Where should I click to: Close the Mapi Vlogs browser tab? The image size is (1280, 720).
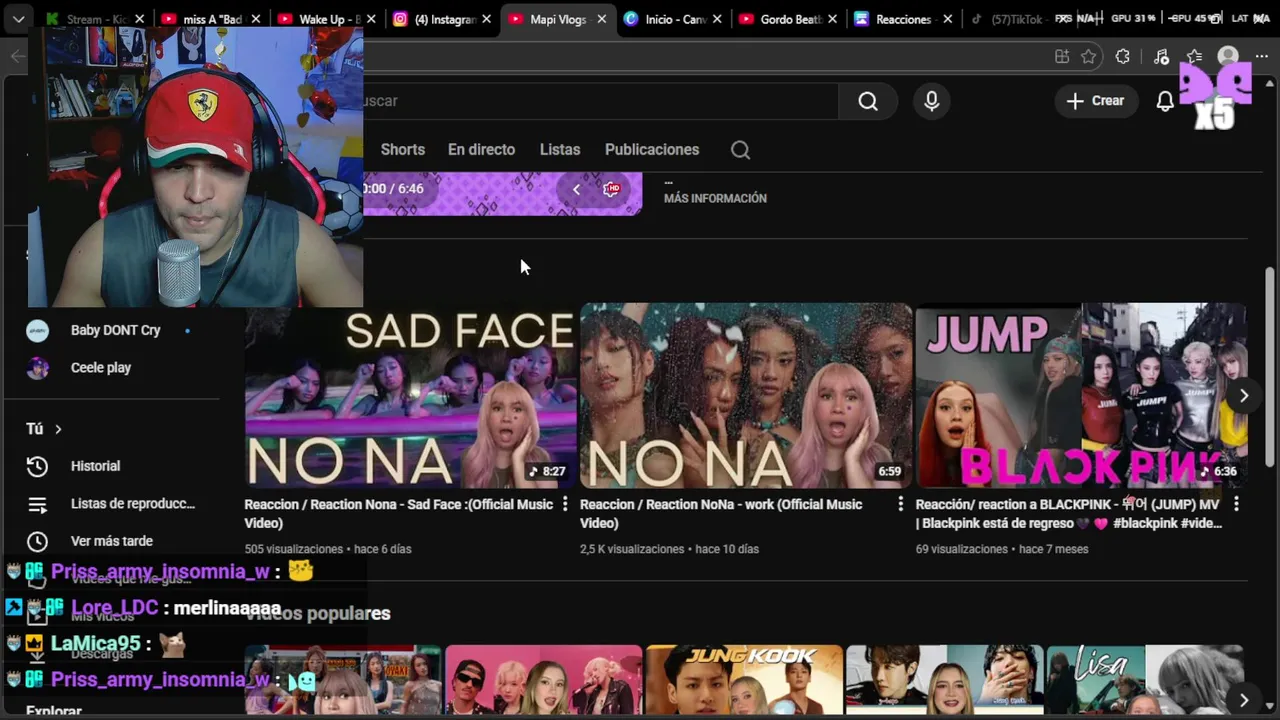point(601,19)
